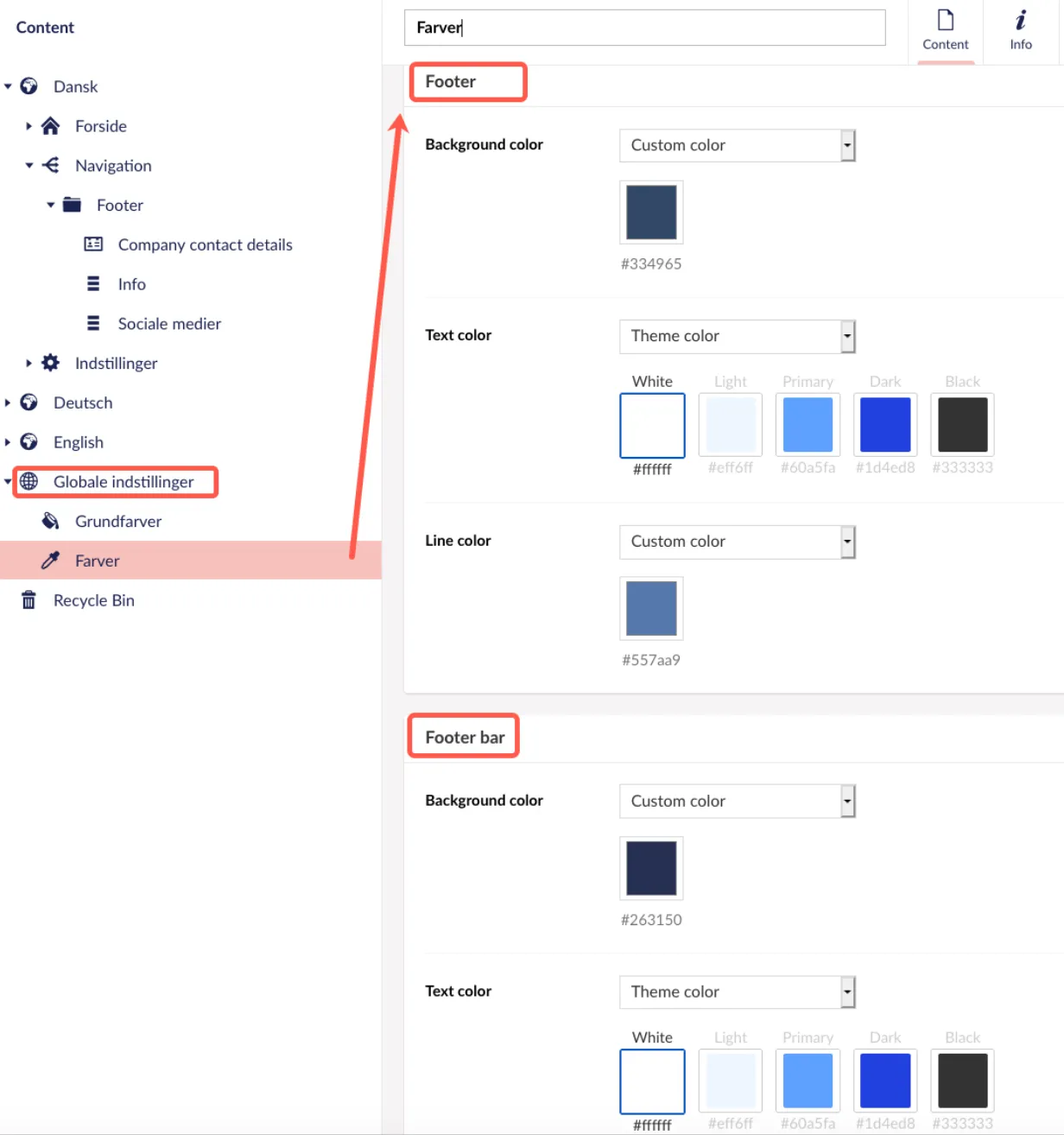The width and height of the screenshot is (1064, 1135).
Task: Open Deutsch language node
Action: 83,403
